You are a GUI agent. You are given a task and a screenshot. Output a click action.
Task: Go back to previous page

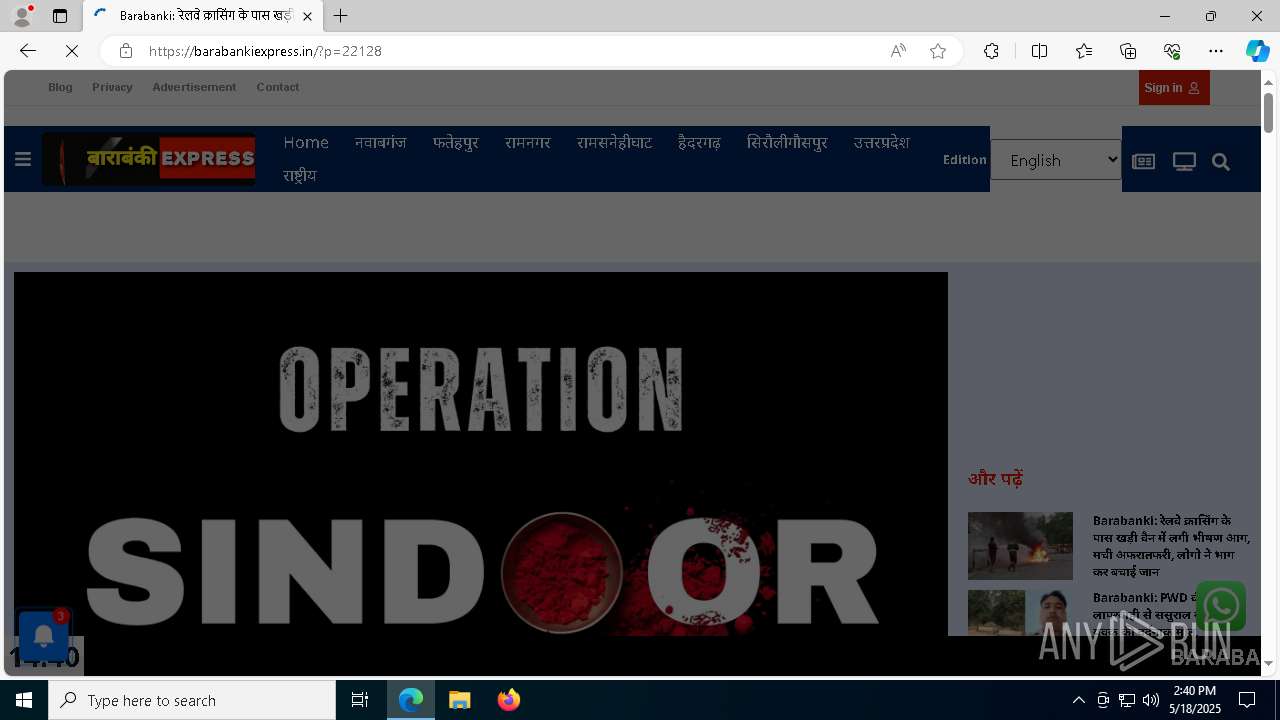tap(28, 51)
